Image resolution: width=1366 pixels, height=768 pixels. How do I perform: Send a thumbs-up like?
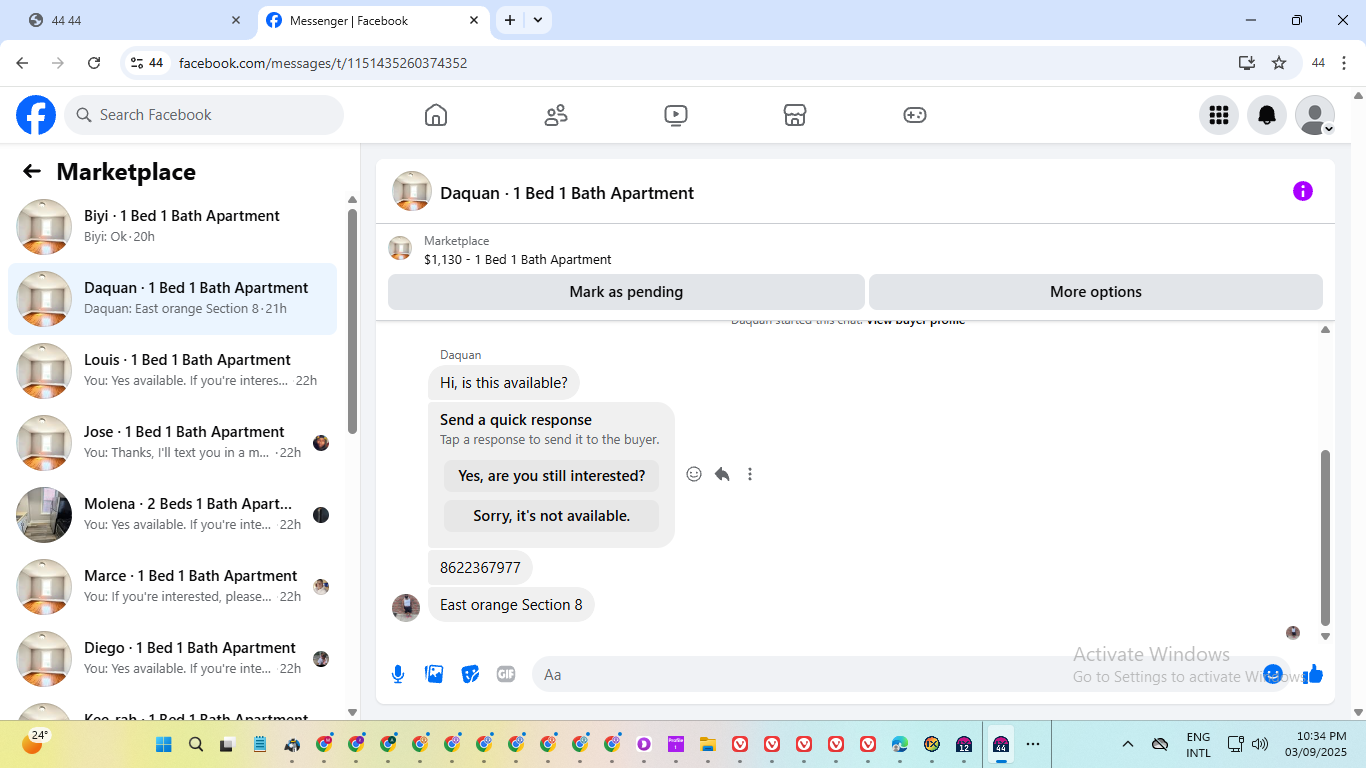(x=1313, y=675)
